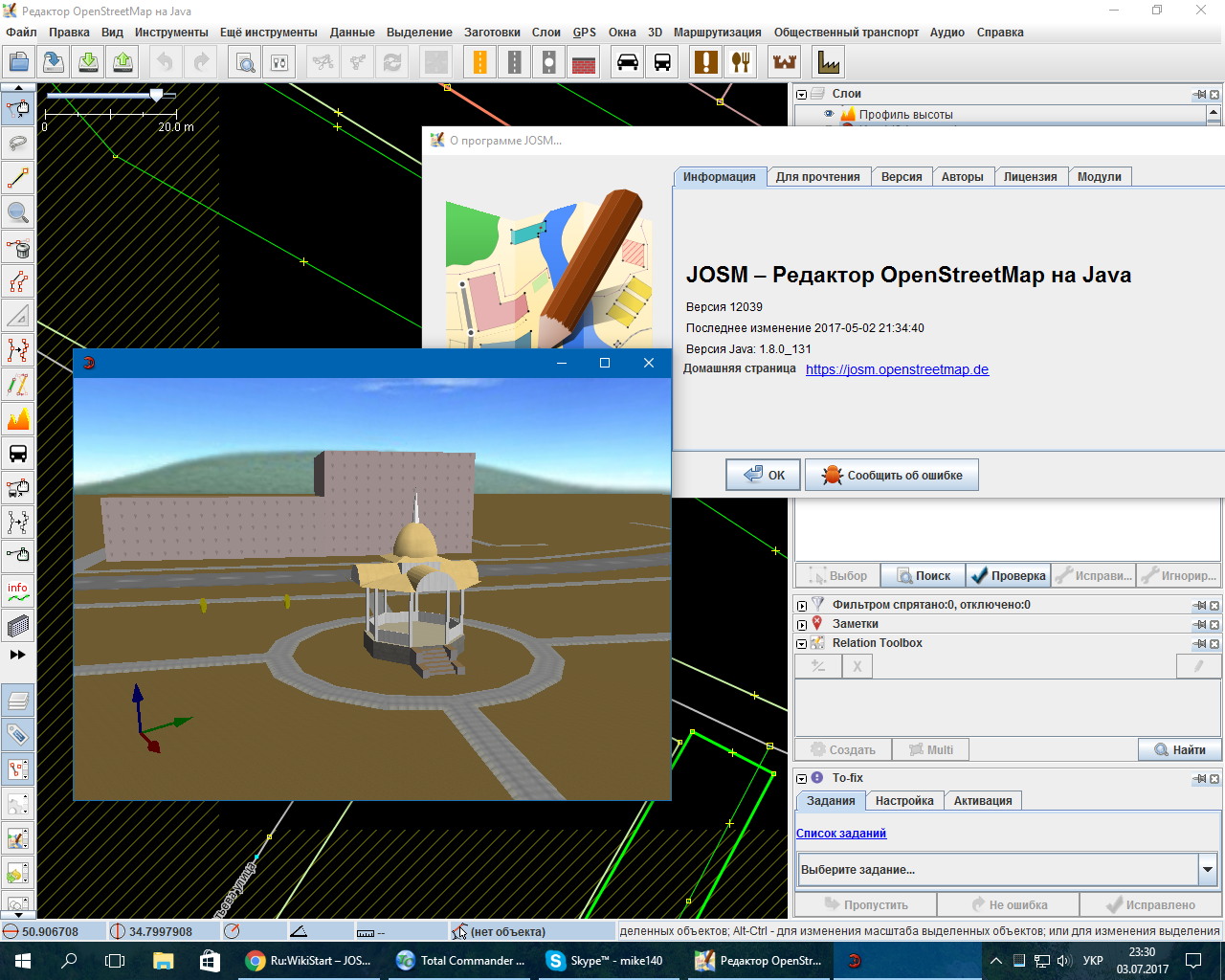Open the josm.openstreetmap.de homepage link

(x=897, y=369)
